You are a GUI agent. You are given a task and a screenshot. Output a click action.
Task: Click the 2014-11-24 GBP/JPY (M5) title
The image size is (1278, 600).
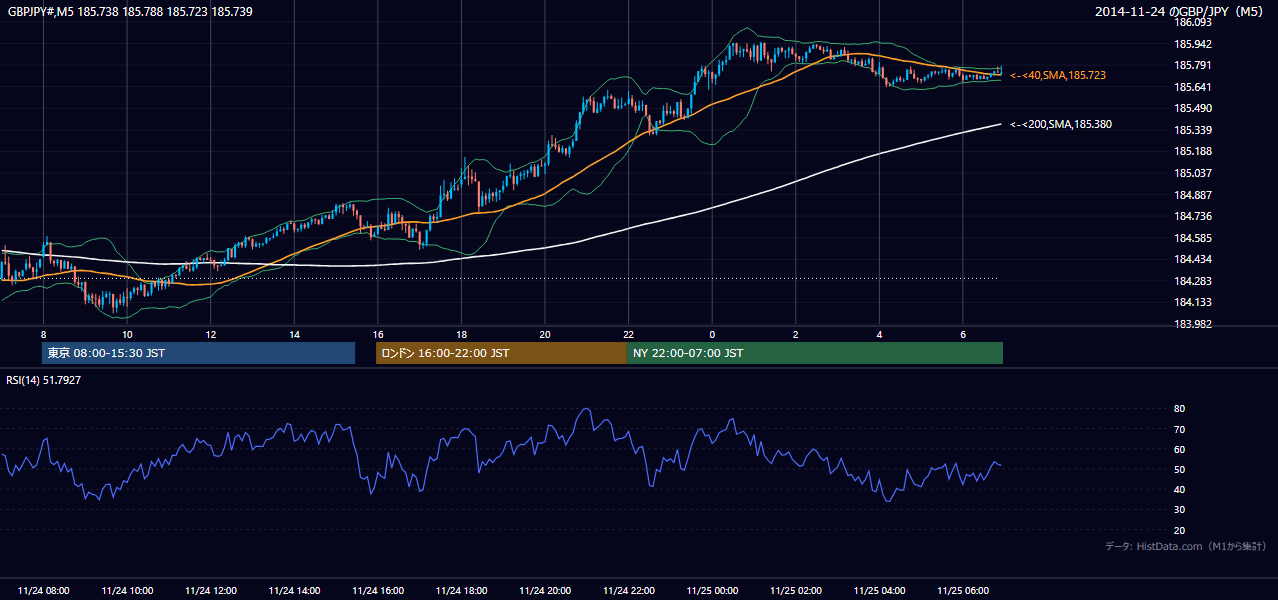click(1181, 11)
